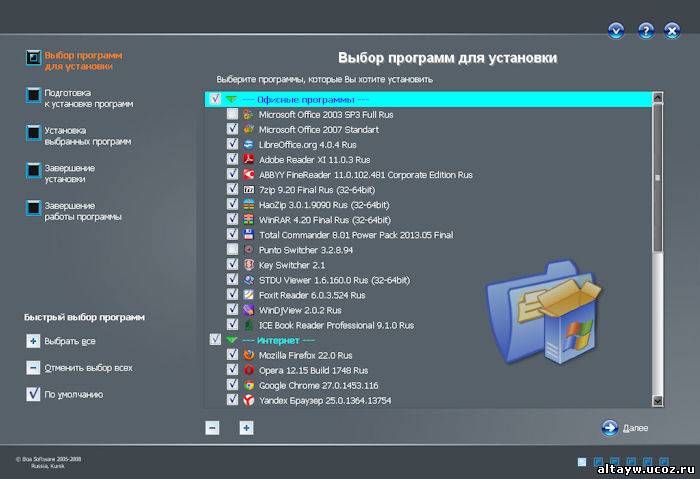Click the Mozilla Firefox icon
The image size is (700, 479).
coord(248,355)
